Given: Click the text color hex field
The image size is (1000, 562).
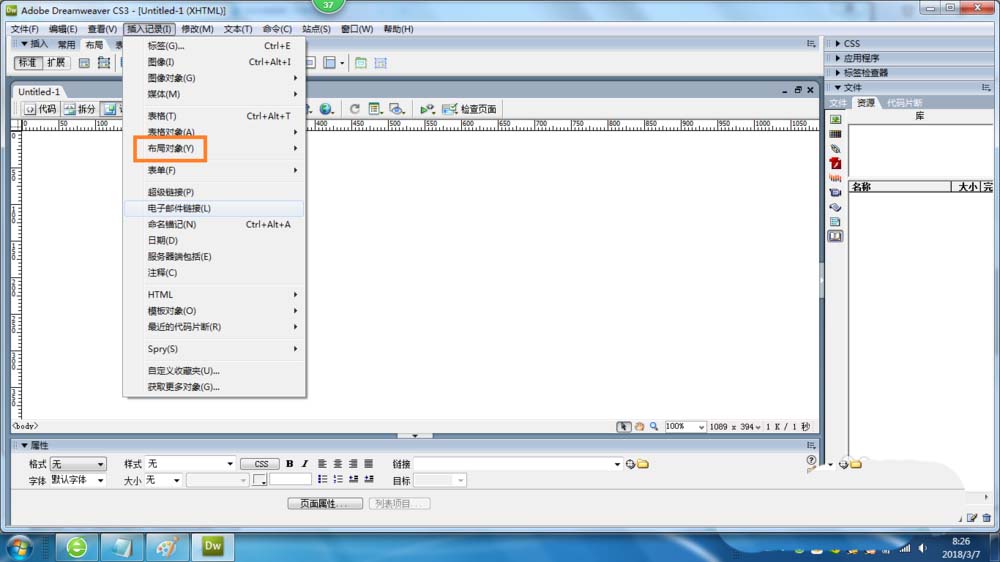Looking at the screenshot, I should pos(290,480).
